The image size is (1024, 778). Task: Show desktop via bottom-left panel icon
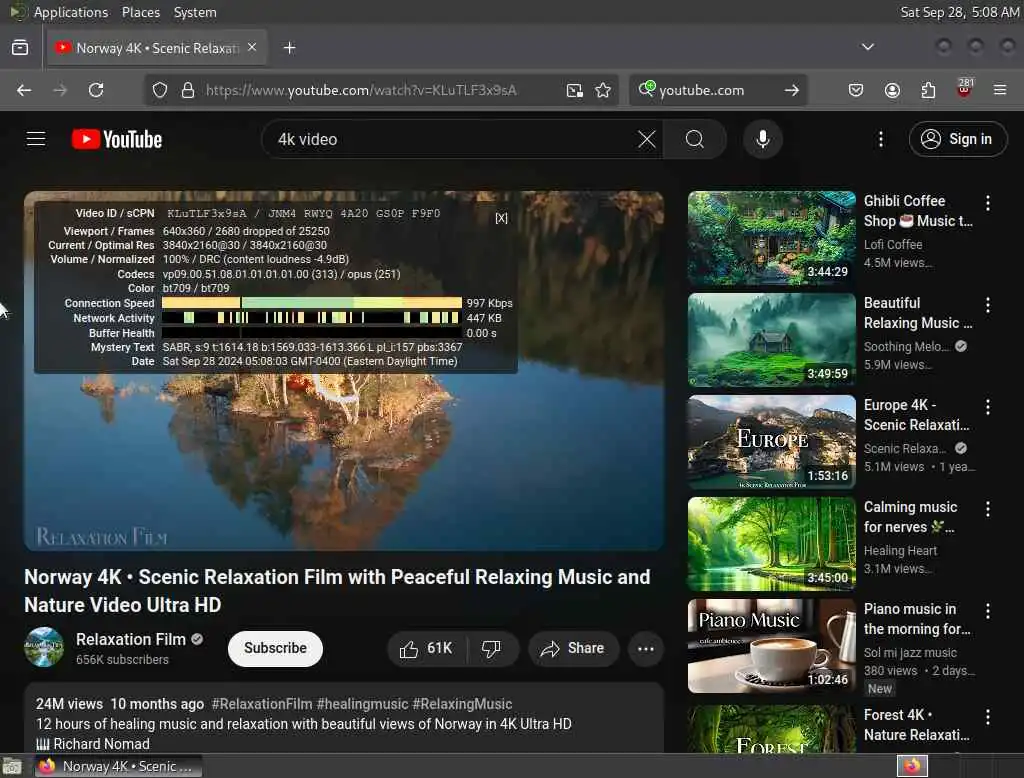point(12,766)
